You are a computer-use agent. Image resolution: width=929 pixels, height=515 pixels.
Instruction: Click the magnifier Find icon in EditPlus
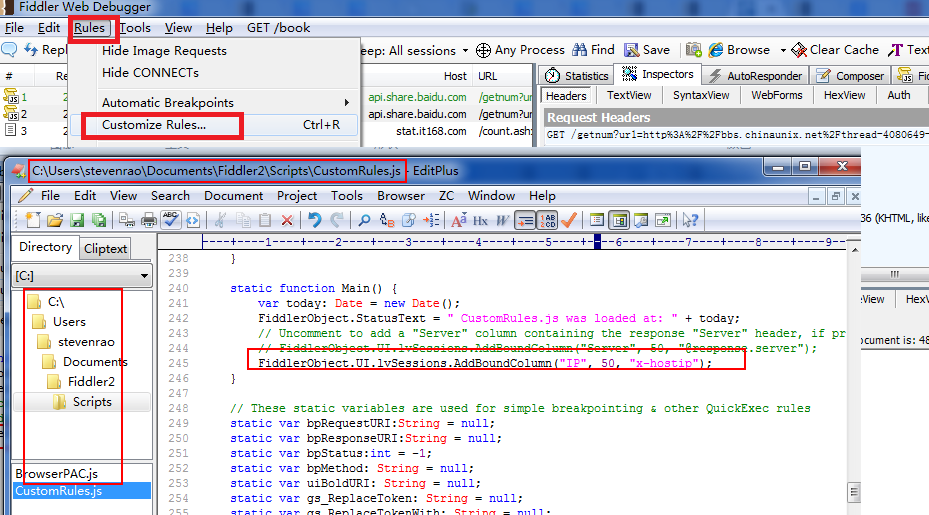364,220
